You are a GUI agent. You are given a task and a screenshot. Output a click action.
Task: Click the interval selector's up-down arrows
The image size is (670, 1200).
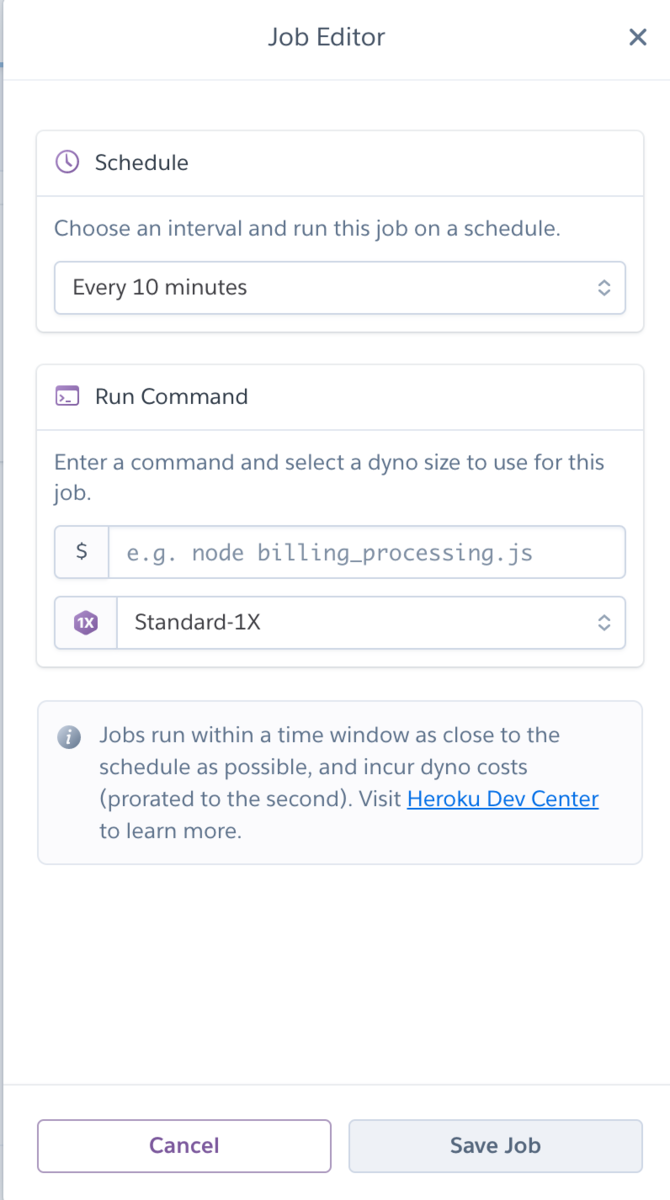click(x=604, y=288)
